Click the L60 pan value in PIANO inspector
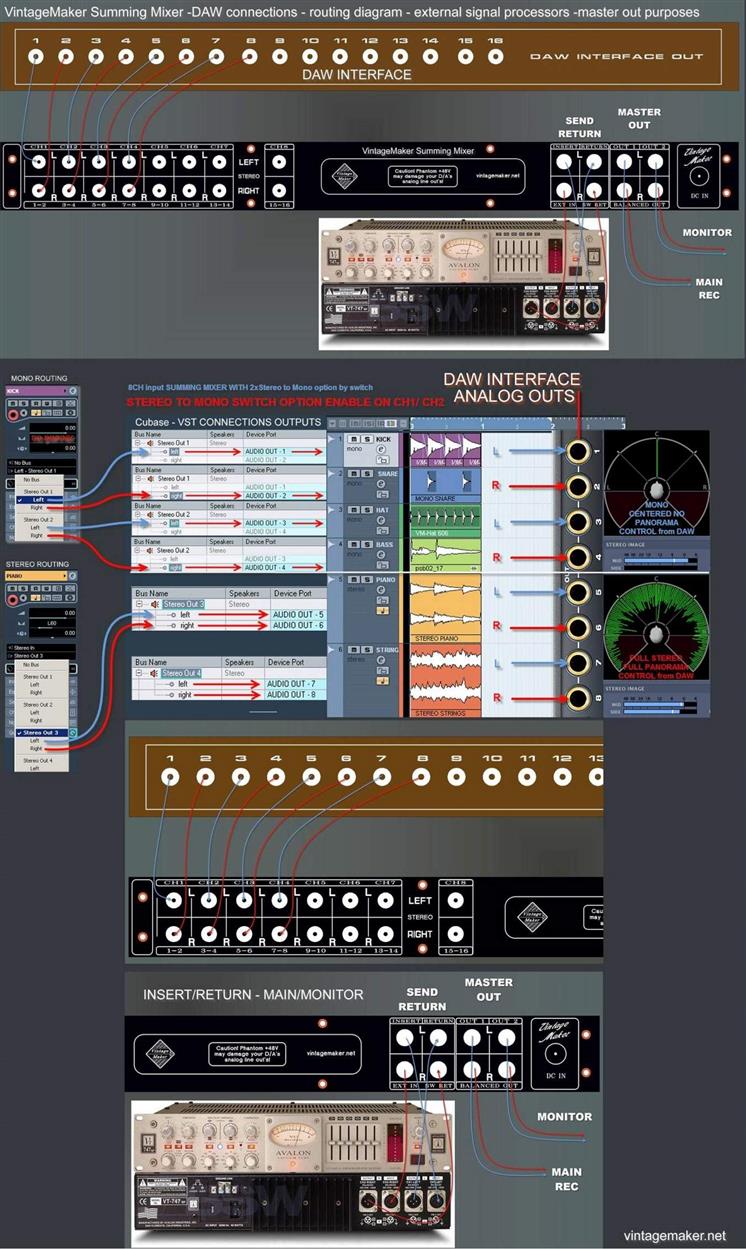This screenshot has width=746, height=1249. coord(52,623)
